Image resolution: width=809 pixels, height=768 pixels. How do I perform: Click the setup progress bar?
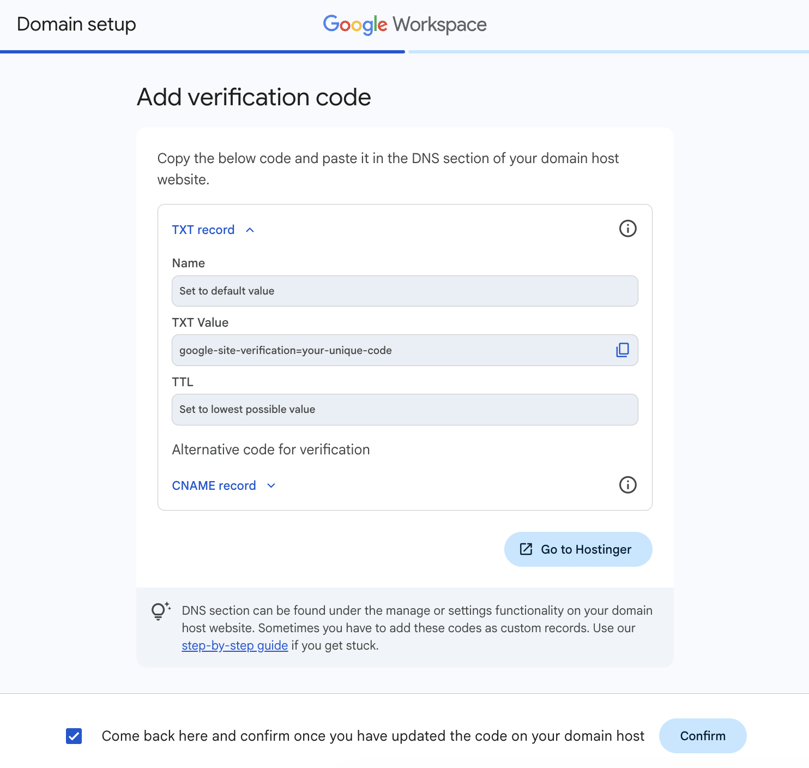click(x=404, y=52)
